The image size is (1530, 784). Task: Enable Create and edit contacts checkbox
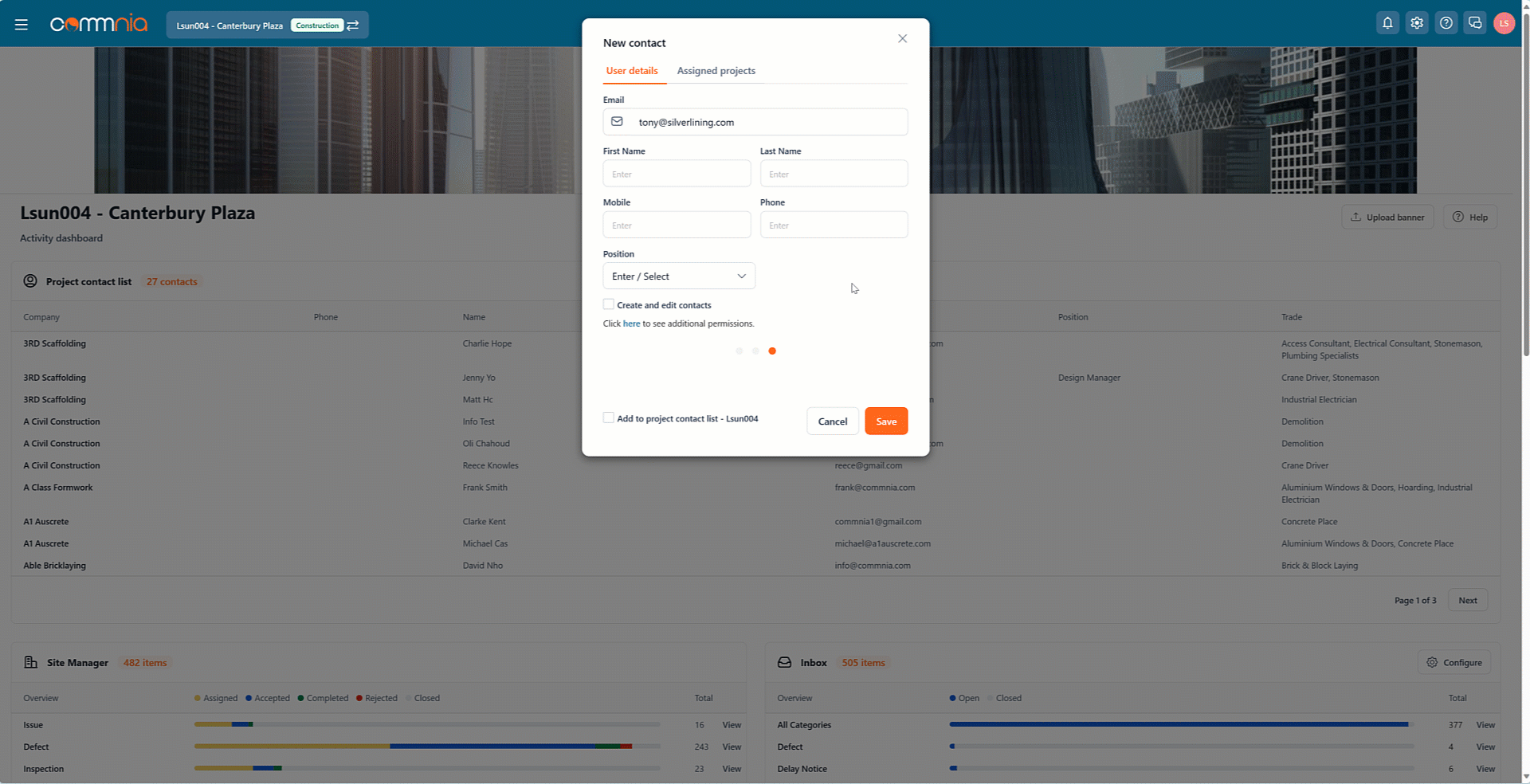point(609,304)
